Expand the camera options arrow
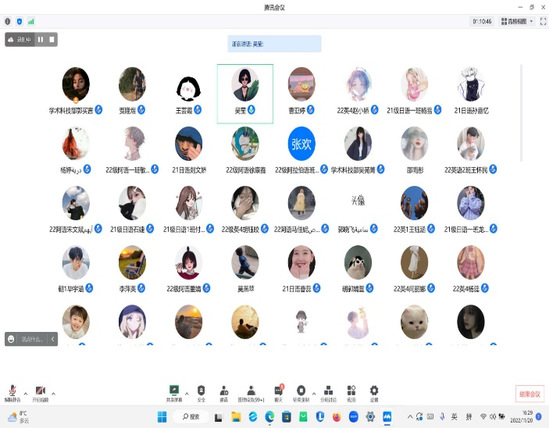Viewport: 549px width, 428px height. pyautogui.click(x=53, y=394)
